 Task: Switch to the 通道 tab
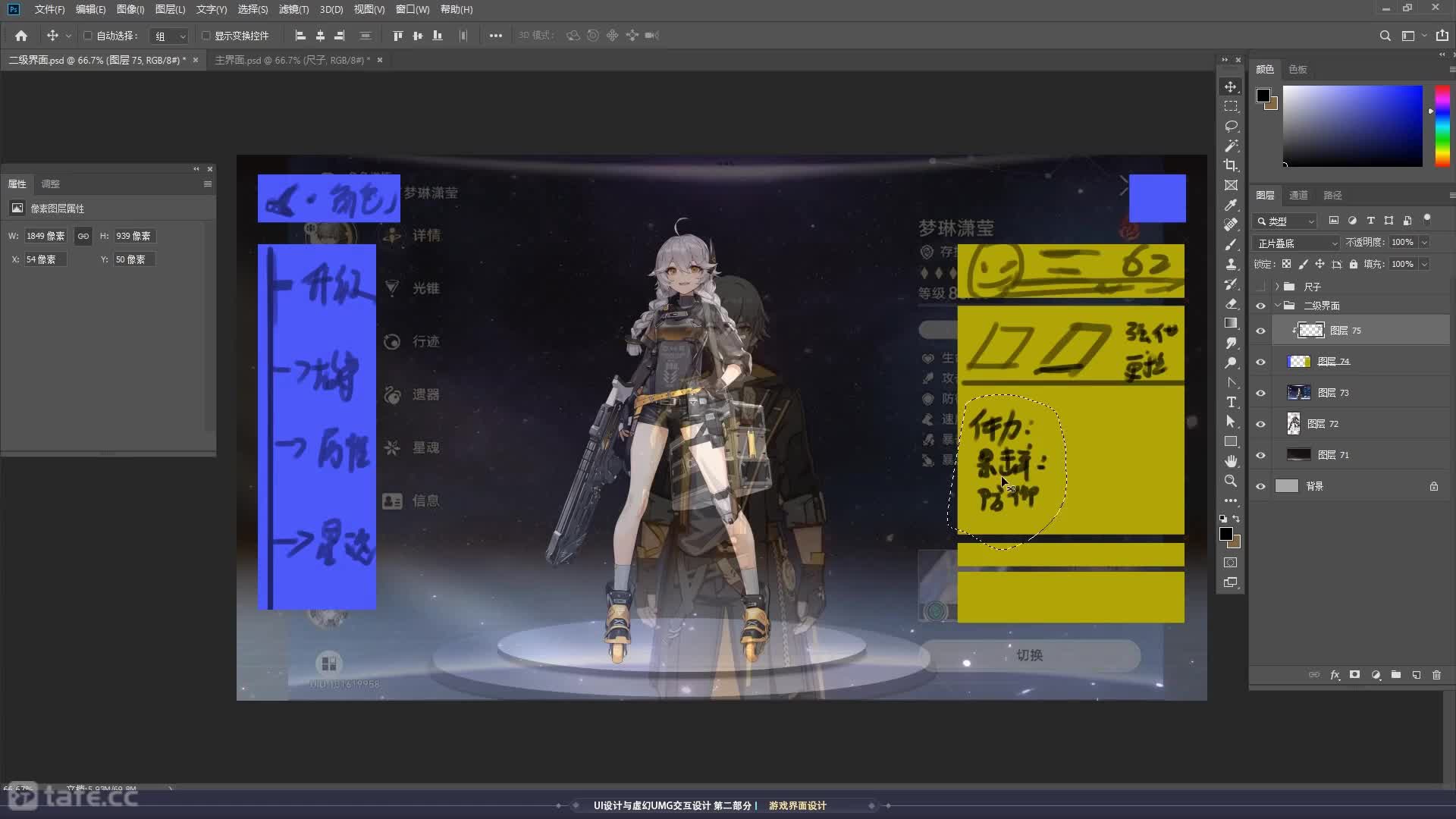click(x=1298, y=195)
